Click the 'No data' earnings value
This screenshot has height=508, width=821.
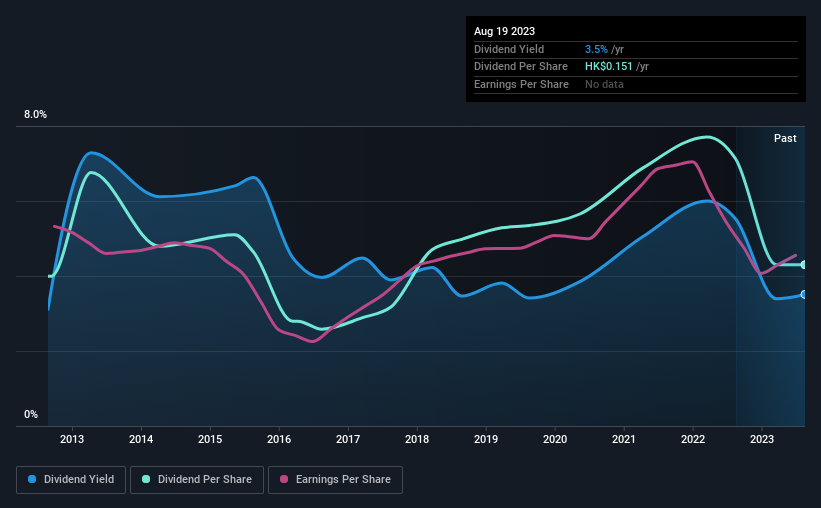pos(604,84)
